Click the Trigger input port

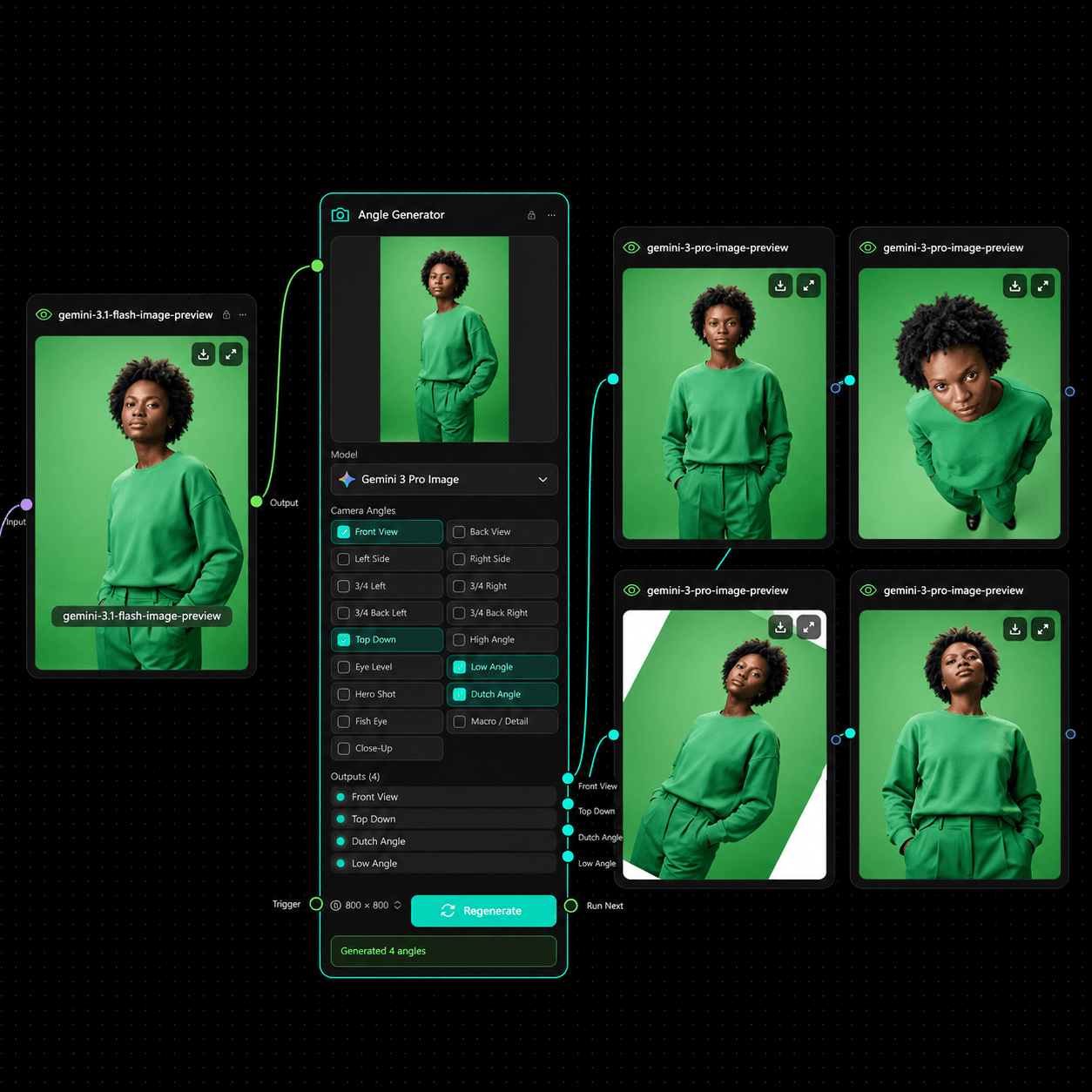point(316,905)
